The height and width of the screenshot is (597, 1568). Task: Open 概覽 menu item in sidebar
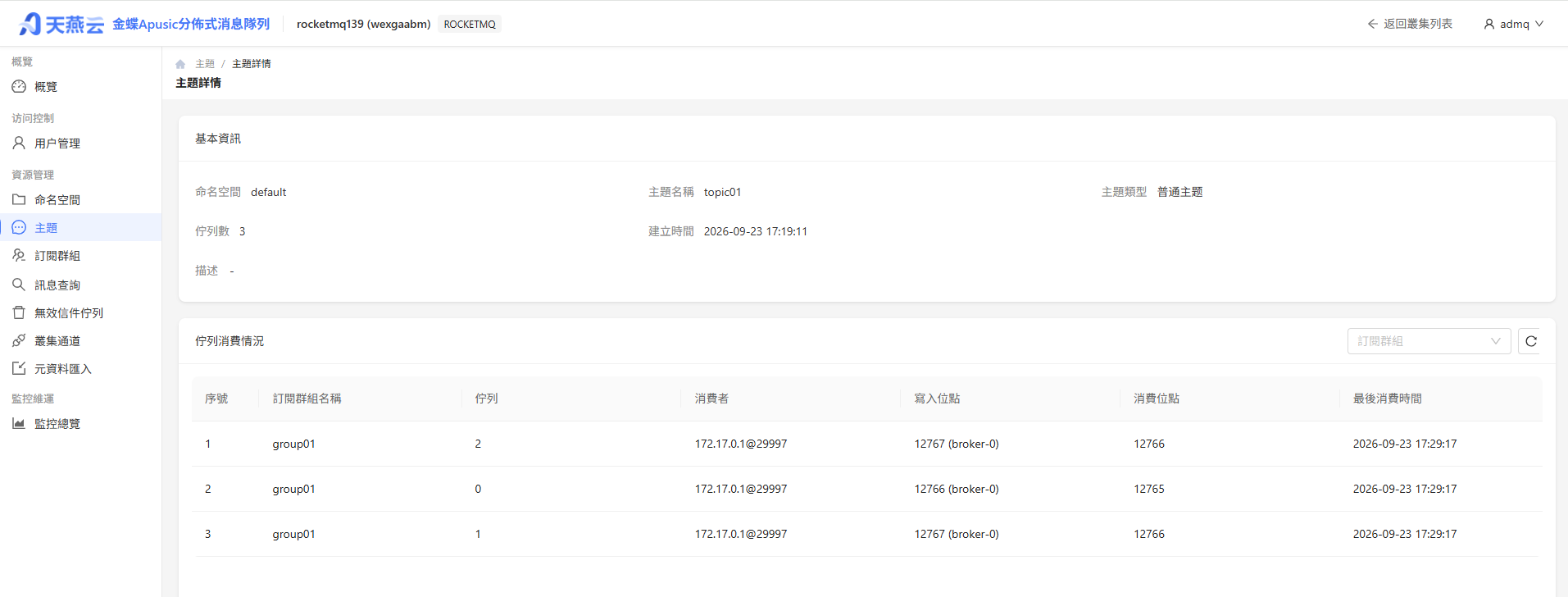click(x=80, y=86)
